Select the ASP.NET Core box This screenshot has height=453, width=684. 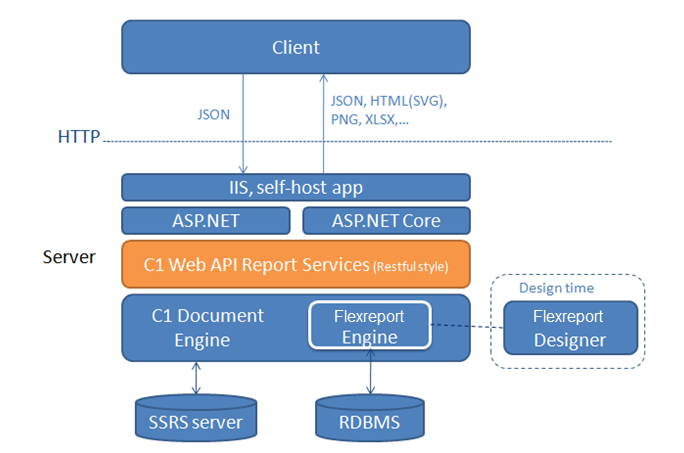385,220
